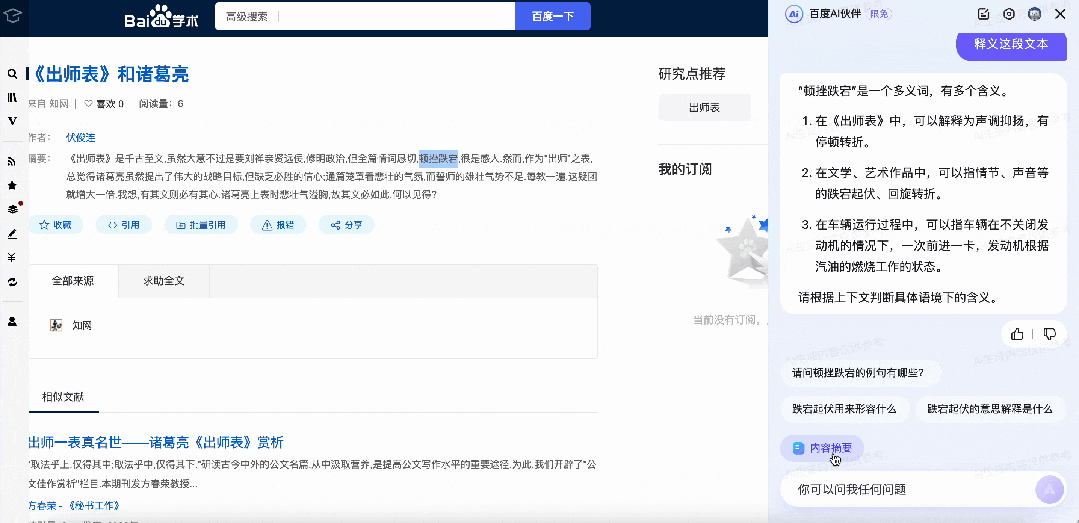This screenshot has width=1079, height=523.
Task: Click the 《秘书工作》 journal link
Action: [x=93, y=506]
